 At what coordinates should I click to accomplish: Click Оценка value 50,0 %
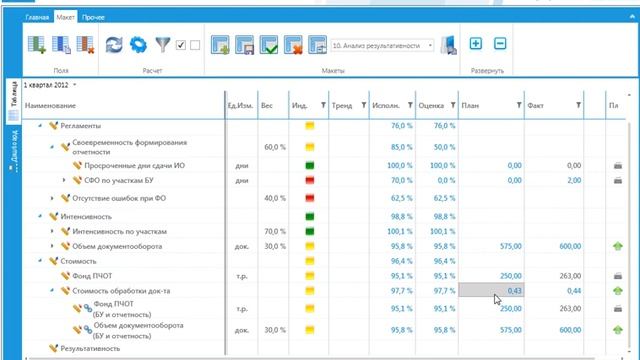pos(444,147)
